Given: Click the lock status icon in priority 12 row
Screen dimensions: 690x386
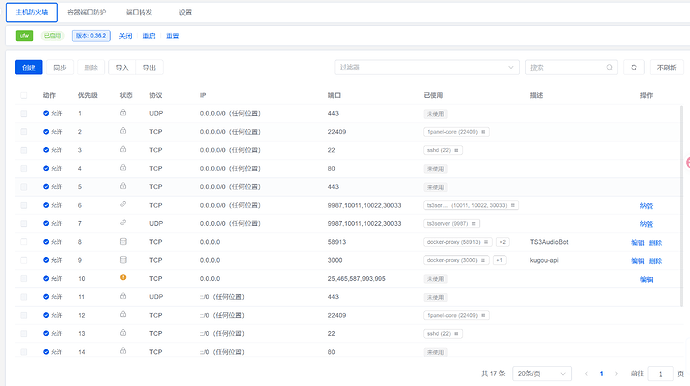Looking at the screenshot, I should click(x=123, y=315).
